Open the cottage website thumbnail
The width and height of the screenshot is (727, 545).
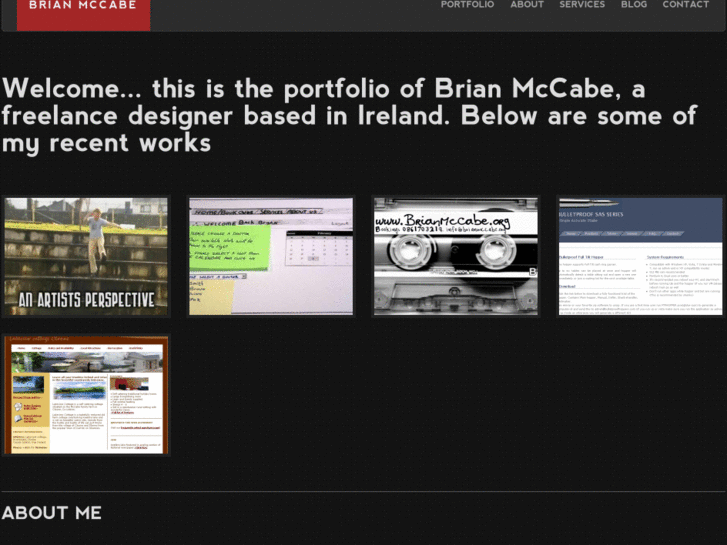[86, 395]
